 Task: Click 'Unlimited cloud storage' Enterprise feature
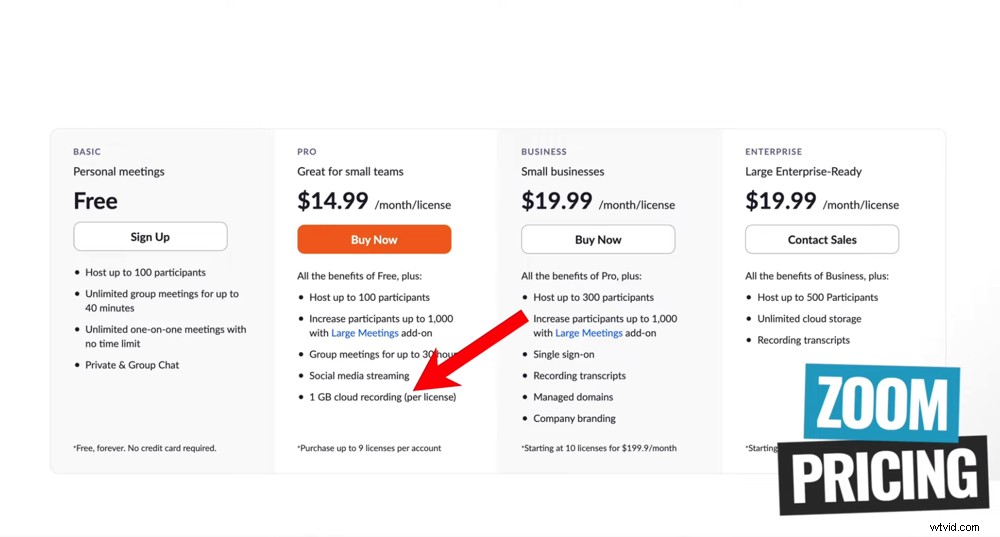[809, 319]
